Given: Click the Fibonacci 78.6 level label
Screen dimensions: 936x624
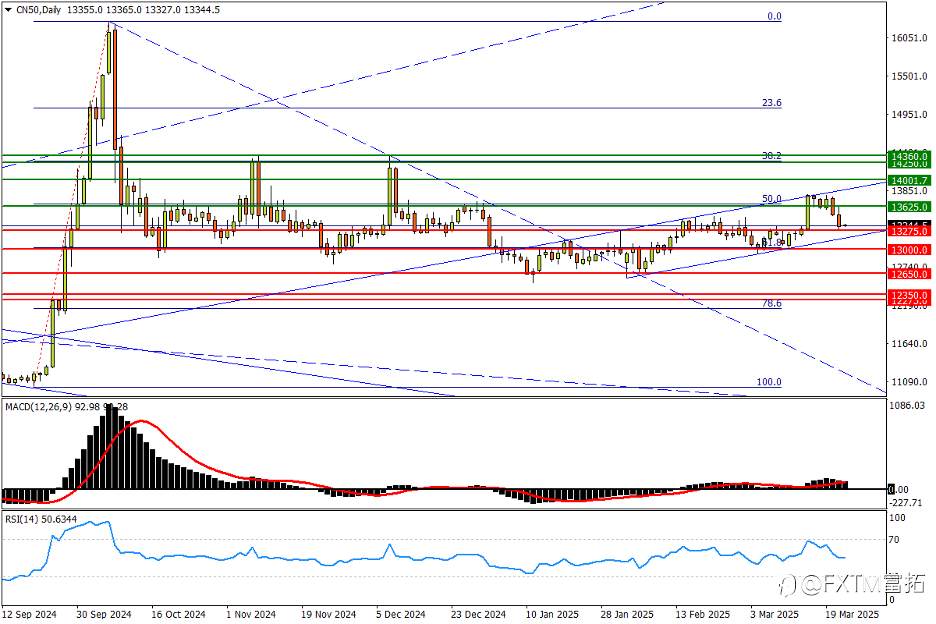Looking at the screenshot, I should click(772, 303).
